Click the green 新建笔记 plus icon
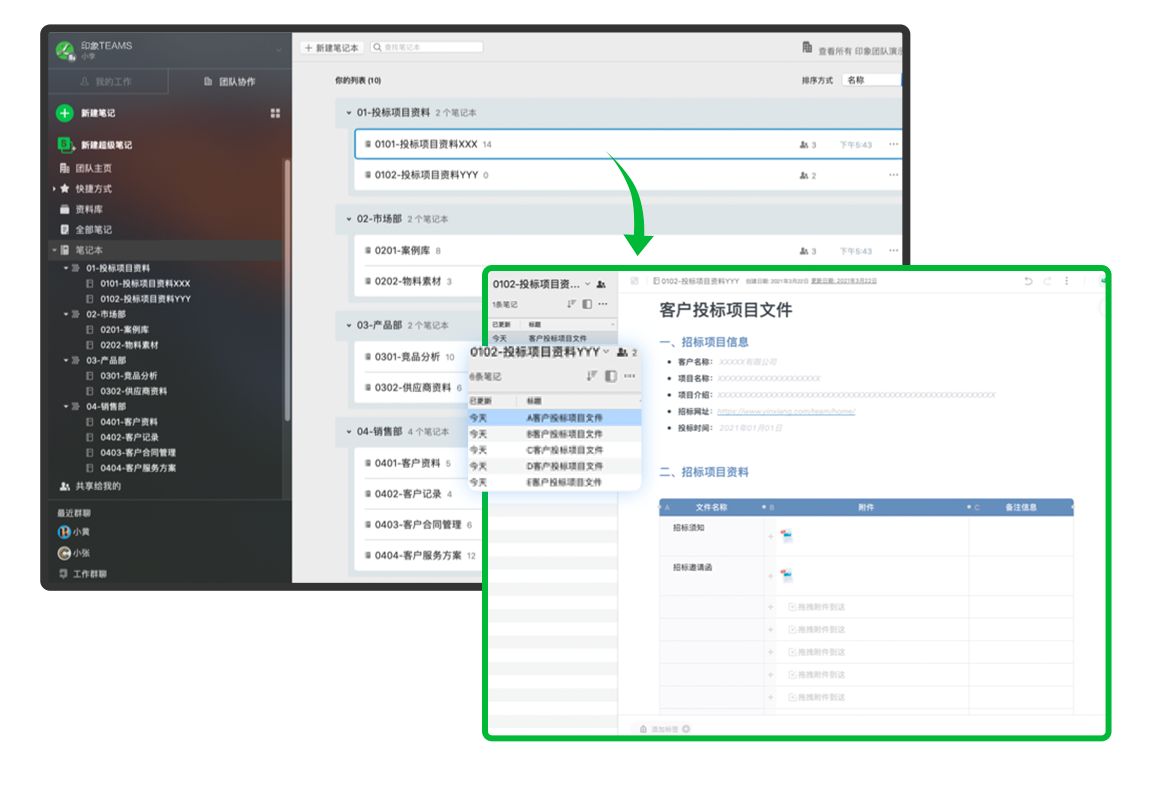Screen dimensions: 1160x788 coord(65,113)
